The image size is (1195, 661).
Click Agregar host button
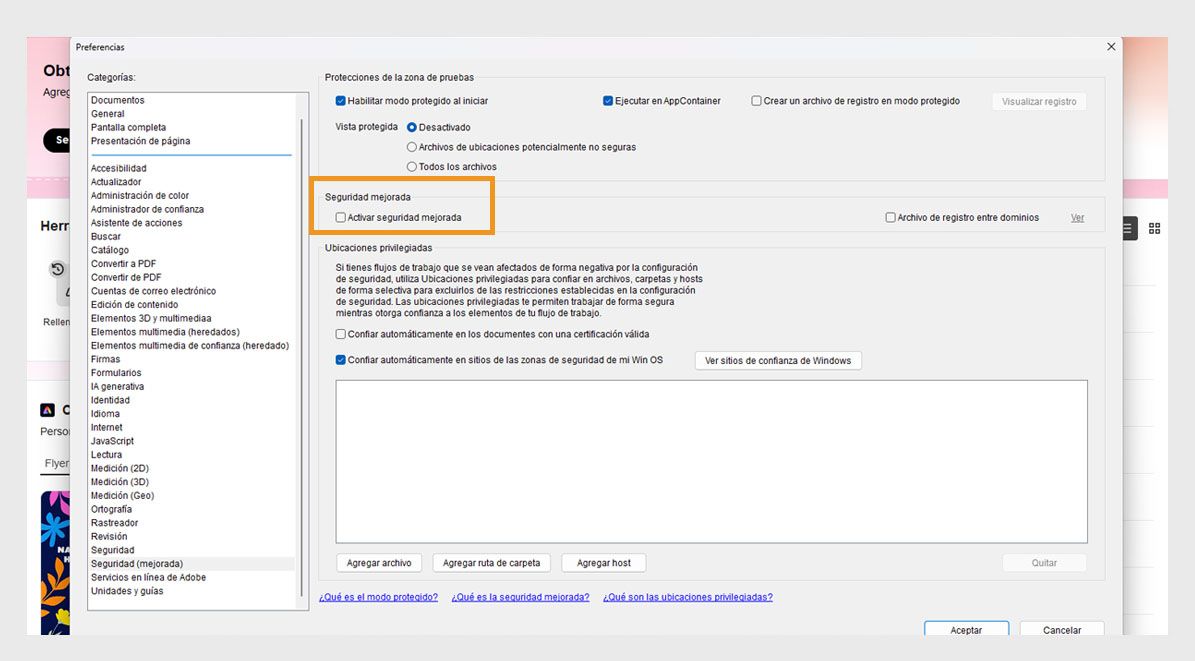click(604, 563)
